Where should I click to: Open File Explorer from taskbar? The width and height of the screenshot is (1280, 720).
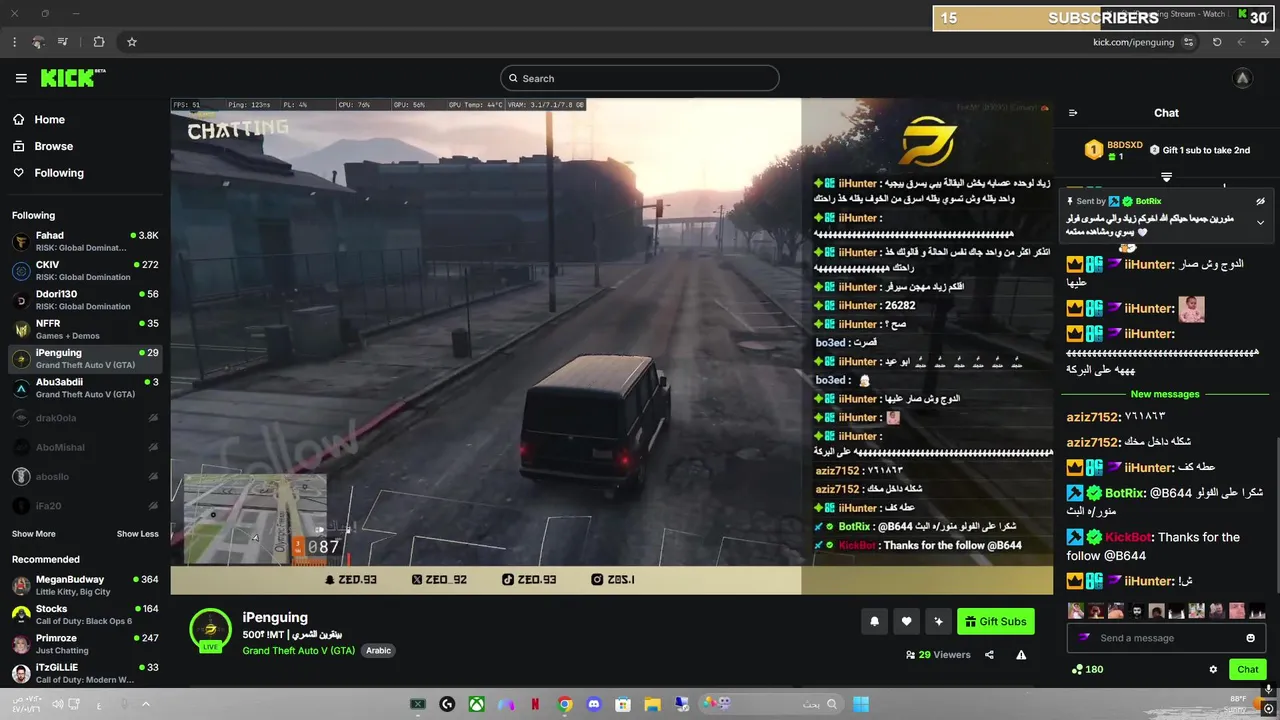point(652,704)
